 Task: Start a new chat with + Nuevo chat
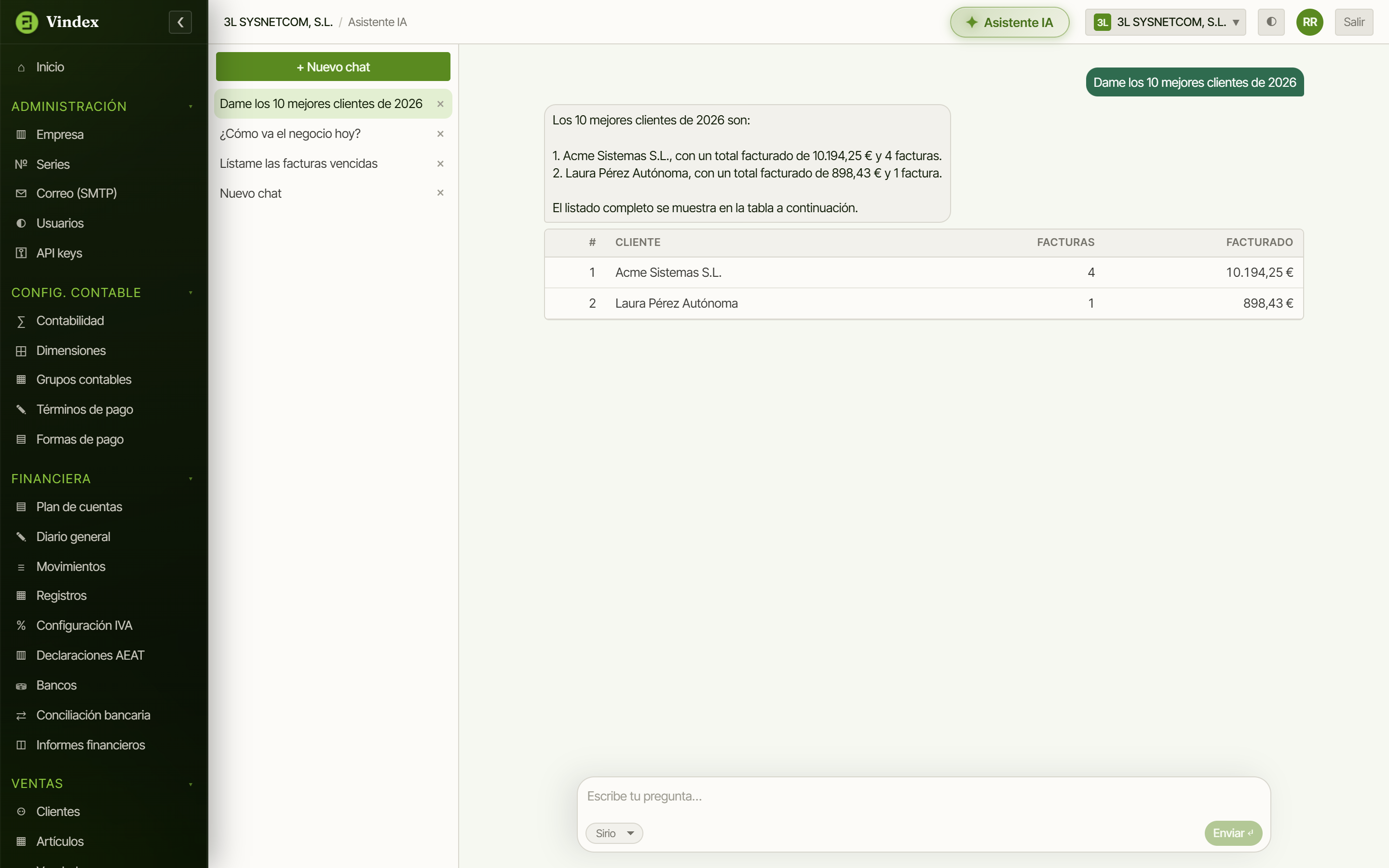tap(333, 67)
